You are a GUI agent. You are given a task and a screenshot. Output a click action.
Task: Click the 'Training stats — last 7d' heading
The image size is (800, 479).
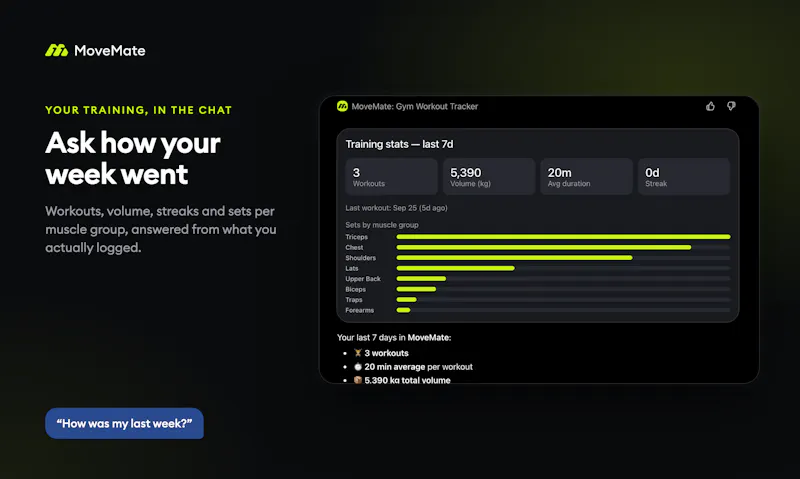(399, 144)
